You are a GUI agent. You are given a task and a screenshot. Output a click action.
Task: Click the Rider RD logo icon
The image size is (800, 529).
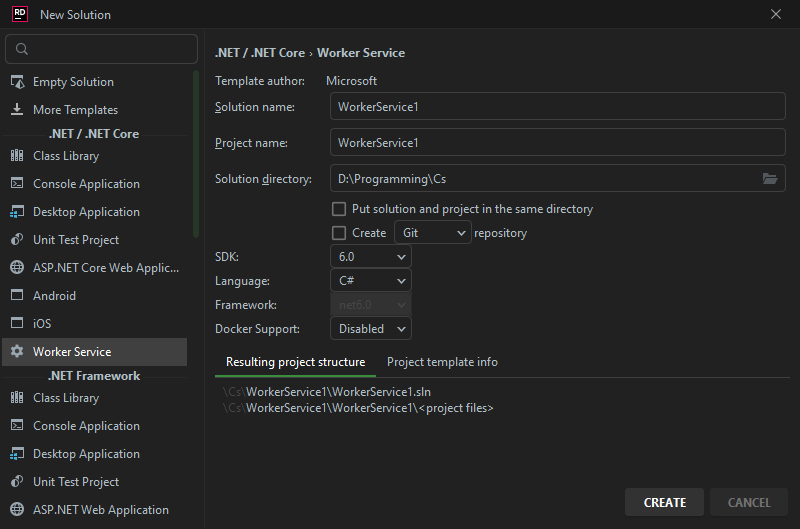point(19,14)
